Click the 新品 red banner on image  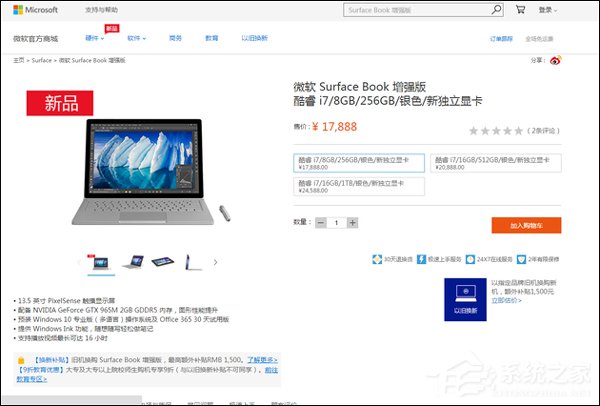point(60,103)
